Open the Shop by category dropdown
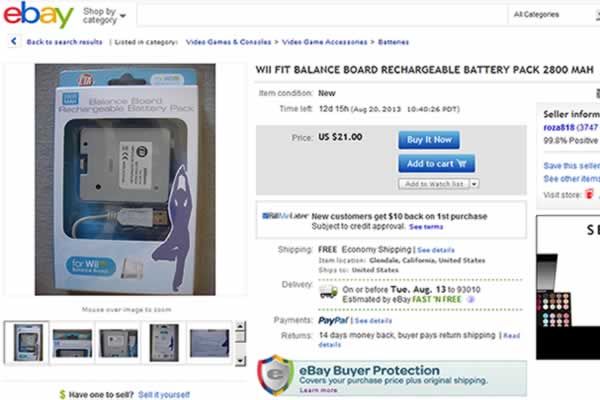This screenshot has width=600, height=400. pos(104,16)
